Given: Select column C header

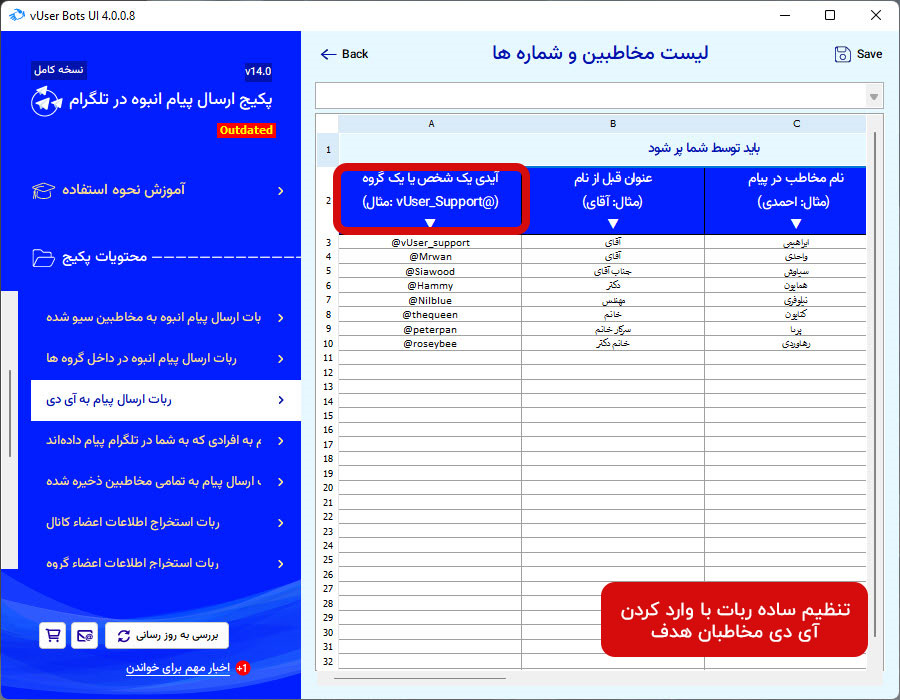Looking at the screenshot, I should 796,124.
